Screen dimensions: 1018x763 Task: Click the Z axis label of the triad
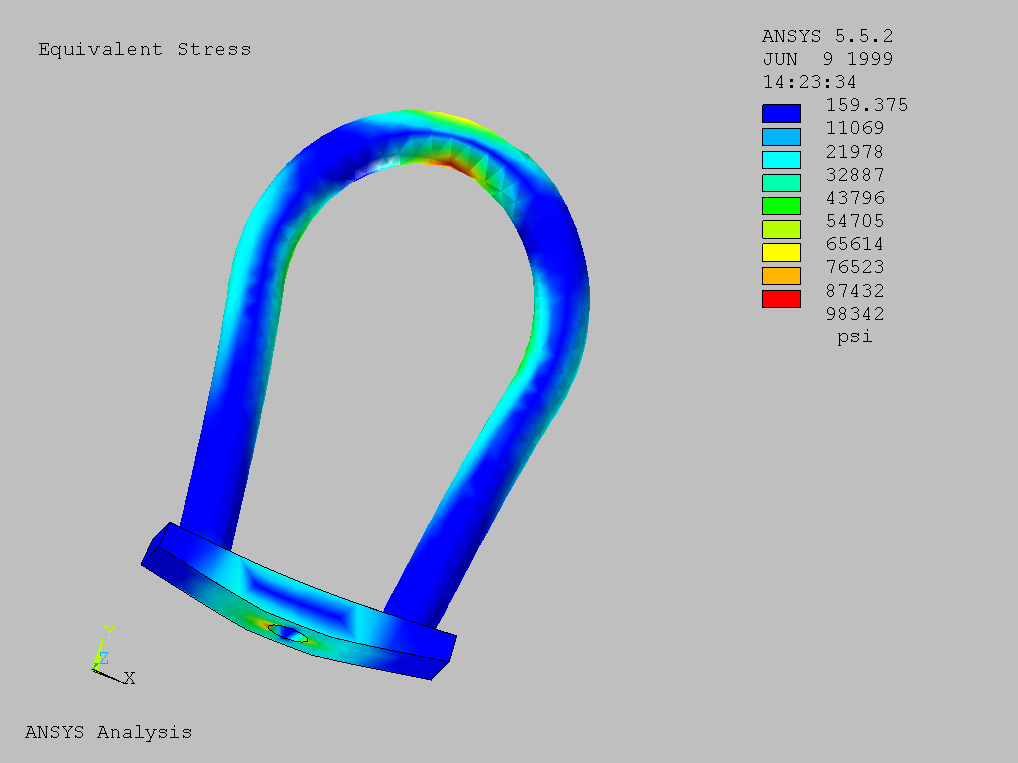point(104,658)
